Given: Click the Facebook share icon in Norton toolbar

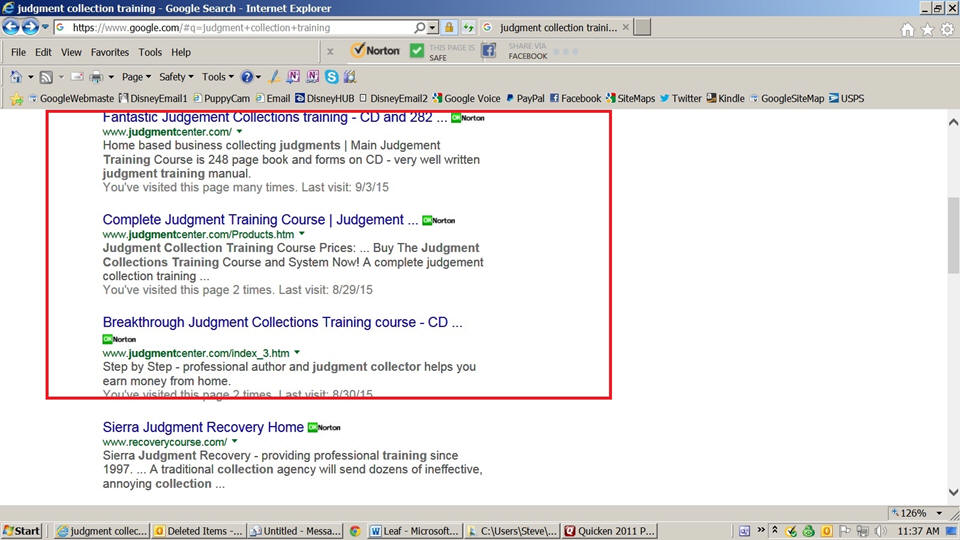Looking at the screenshot, I should tap(489, 51).
